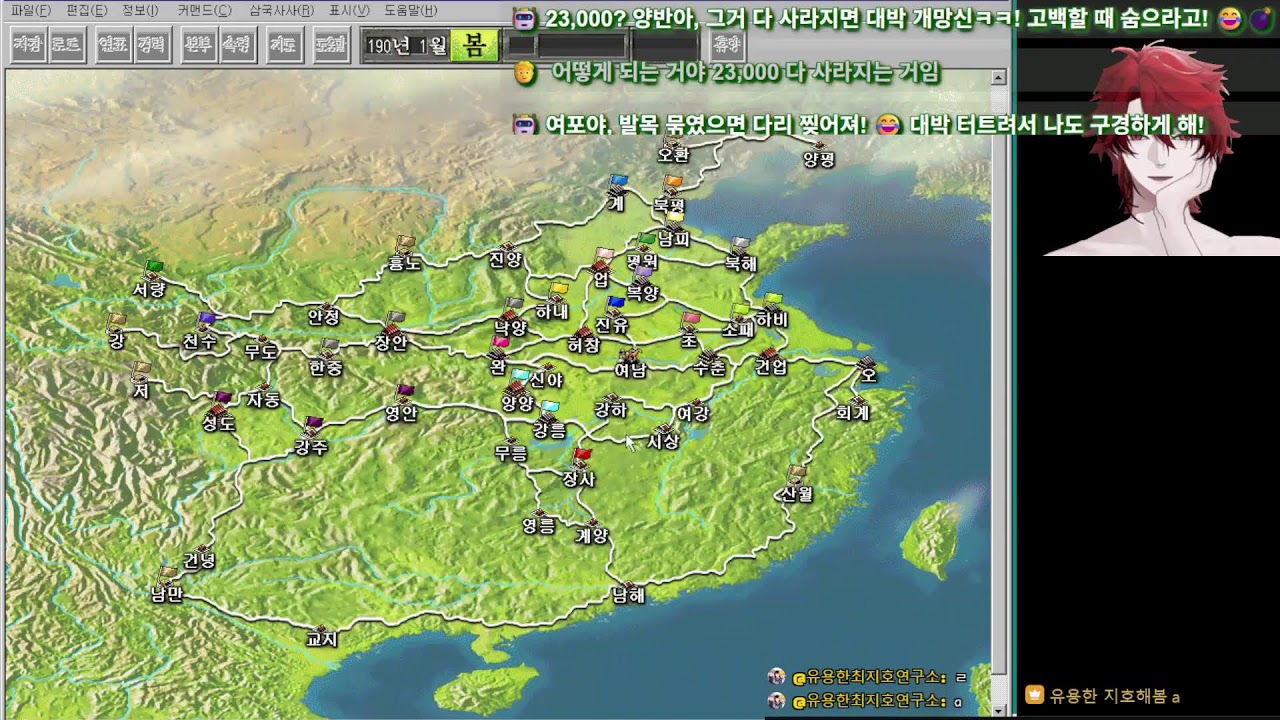Click the tan flag above 남만
This screenshot has height=720, width=1280.
[x=168, y=574]
